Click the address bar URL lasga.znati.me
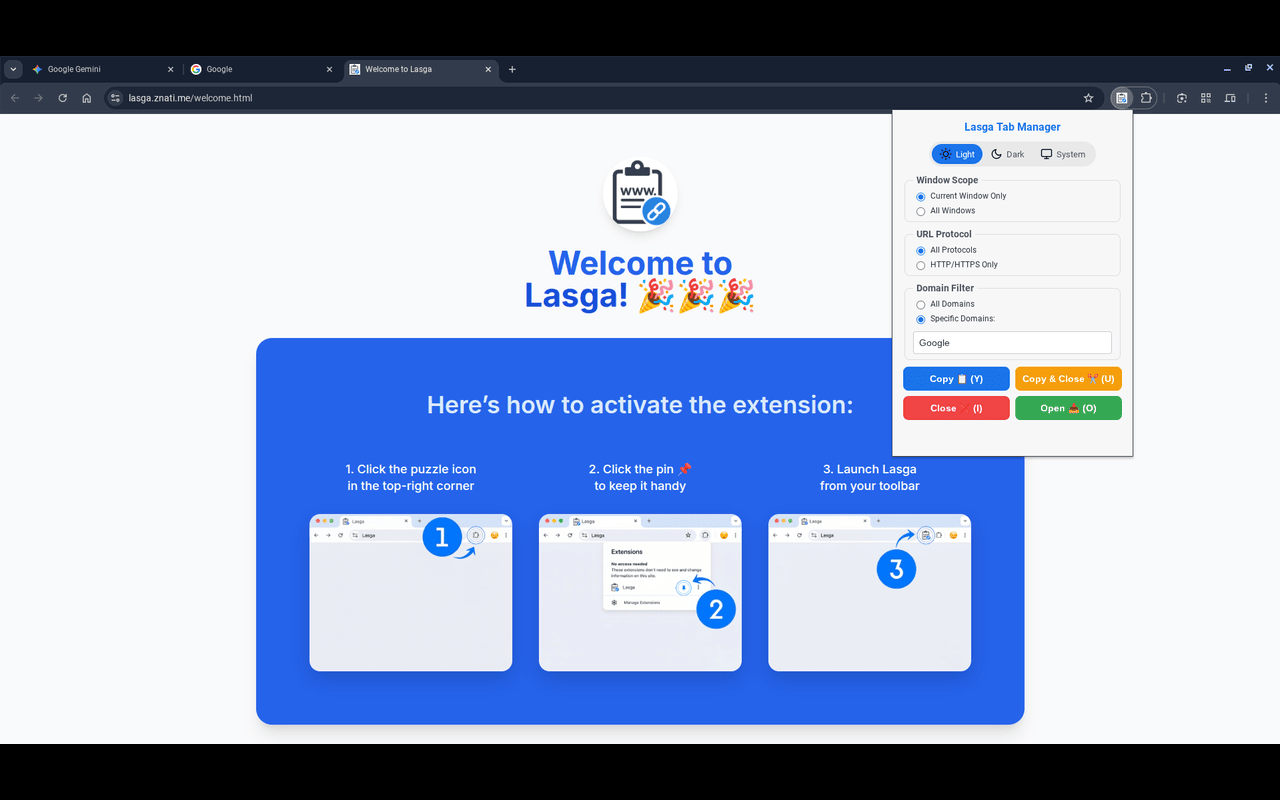Viewport: 1280px width, 800px height. 190,98
